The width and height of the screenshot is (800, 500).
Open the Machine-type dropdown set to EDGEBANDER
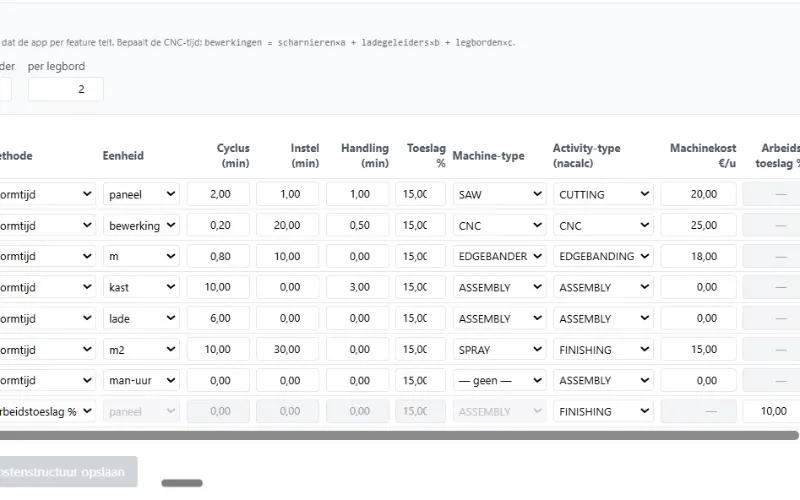[499, 256]
